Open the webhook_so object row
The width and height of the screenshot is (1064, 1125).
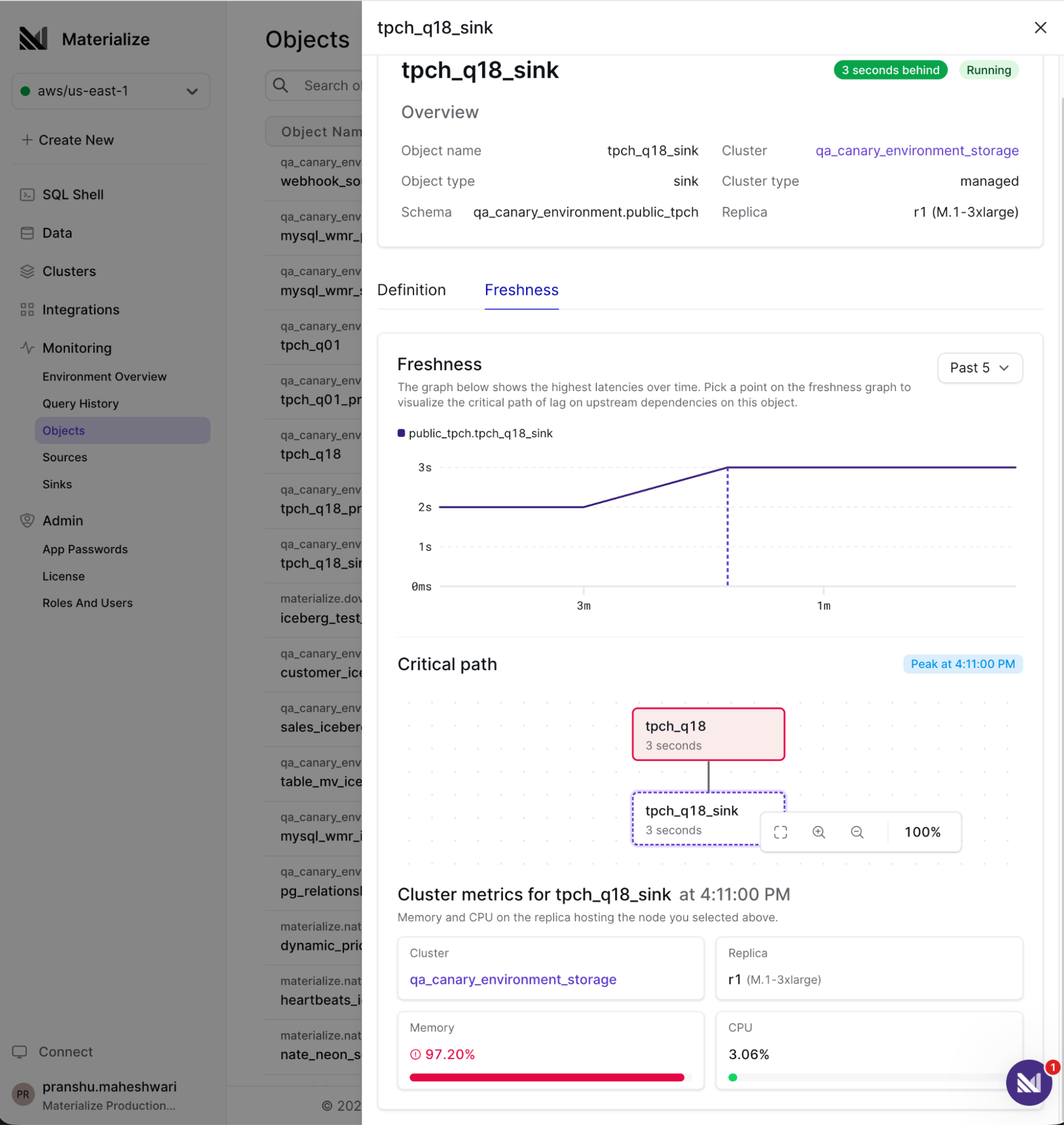313,173
